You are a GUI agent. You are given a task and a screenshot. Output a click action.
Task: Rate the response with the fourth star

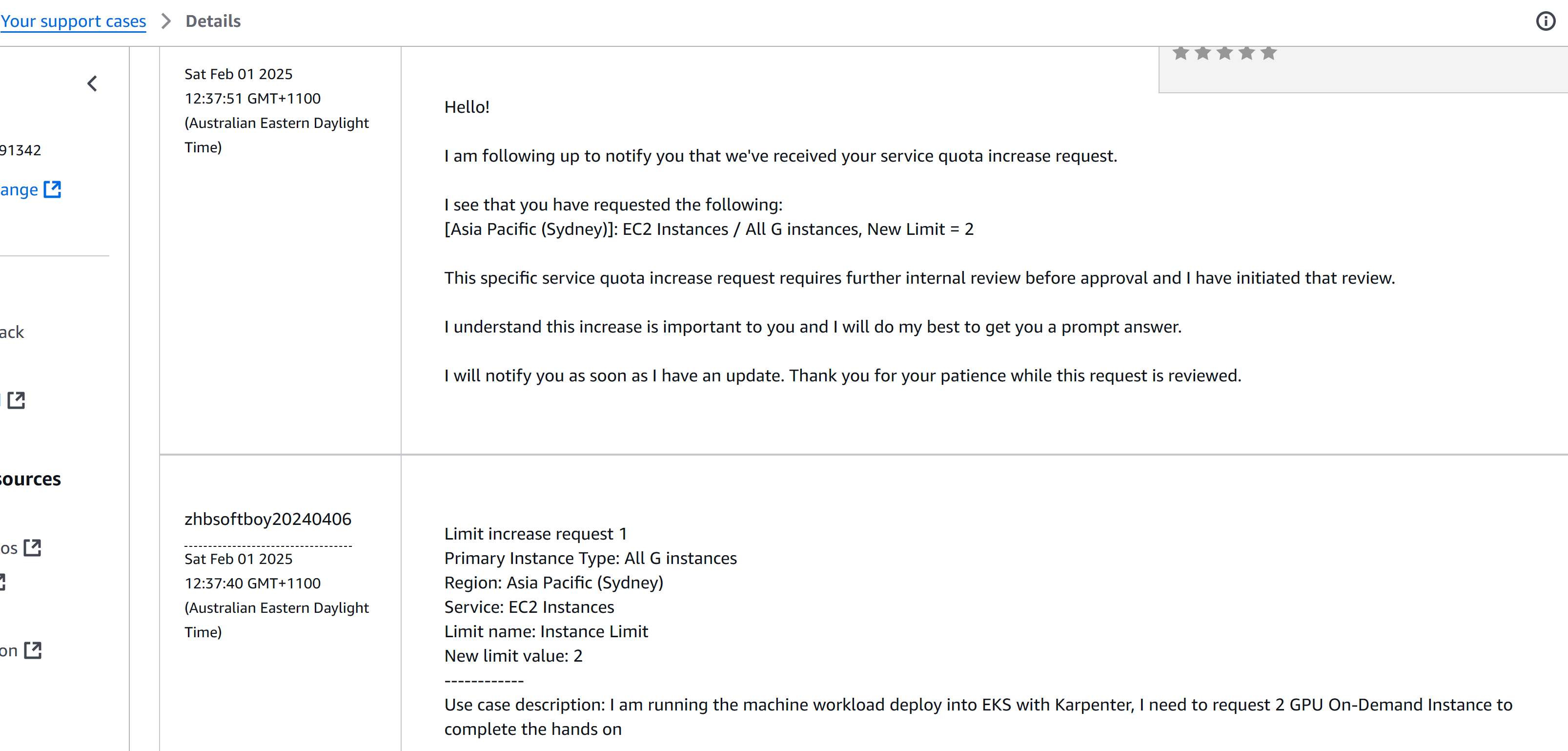(x=1246, y=53)
